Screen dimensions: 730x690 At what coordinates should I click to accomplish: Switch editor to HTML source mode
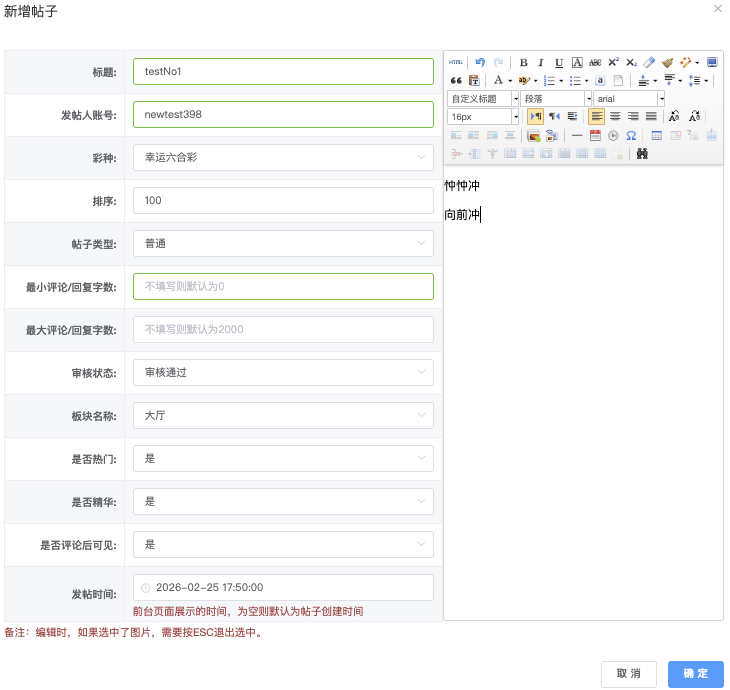coord(455,62)
